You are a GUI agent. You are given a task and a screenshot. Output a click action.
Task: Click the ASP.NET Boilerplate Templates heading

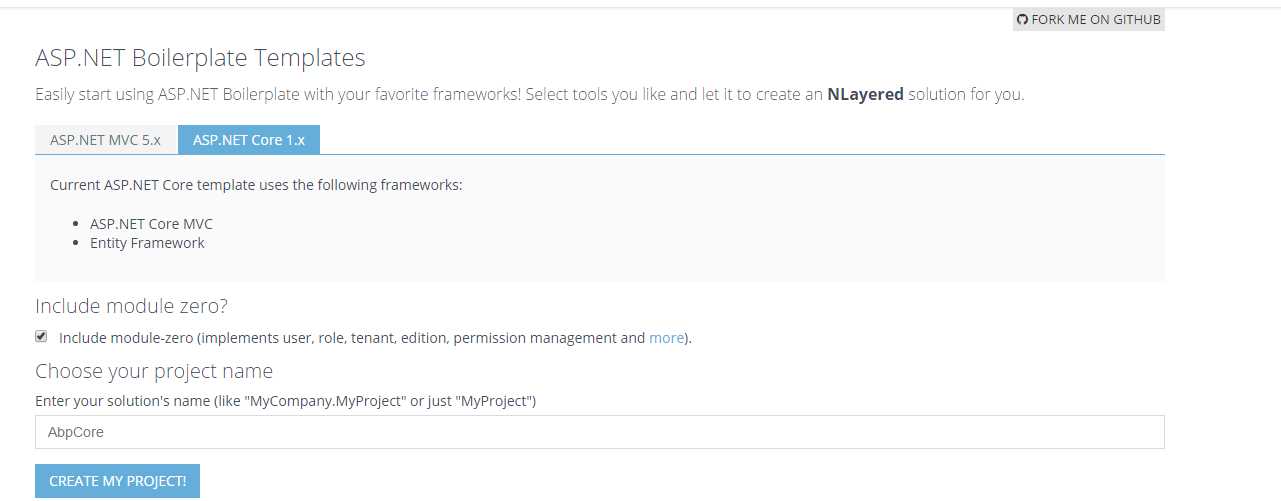200,58
